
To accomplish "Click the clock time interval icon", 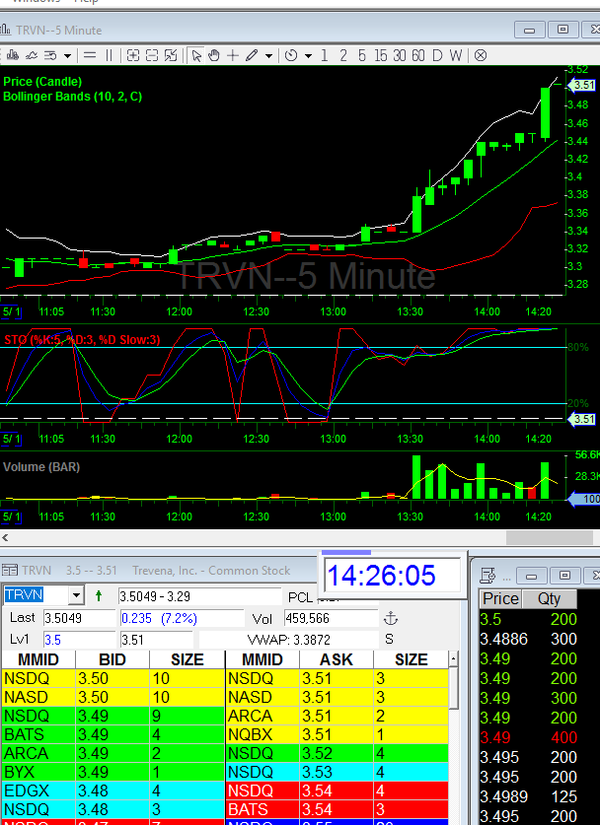I will pyautogui.click(x=291, y=55).
